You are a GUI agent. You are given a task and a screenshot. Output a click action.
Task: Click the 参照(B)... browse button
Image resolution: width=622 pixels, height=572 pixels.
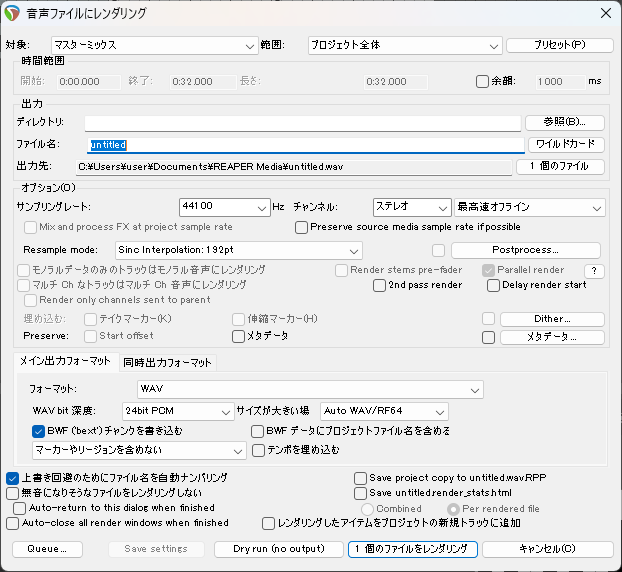(x=565, y=122)
